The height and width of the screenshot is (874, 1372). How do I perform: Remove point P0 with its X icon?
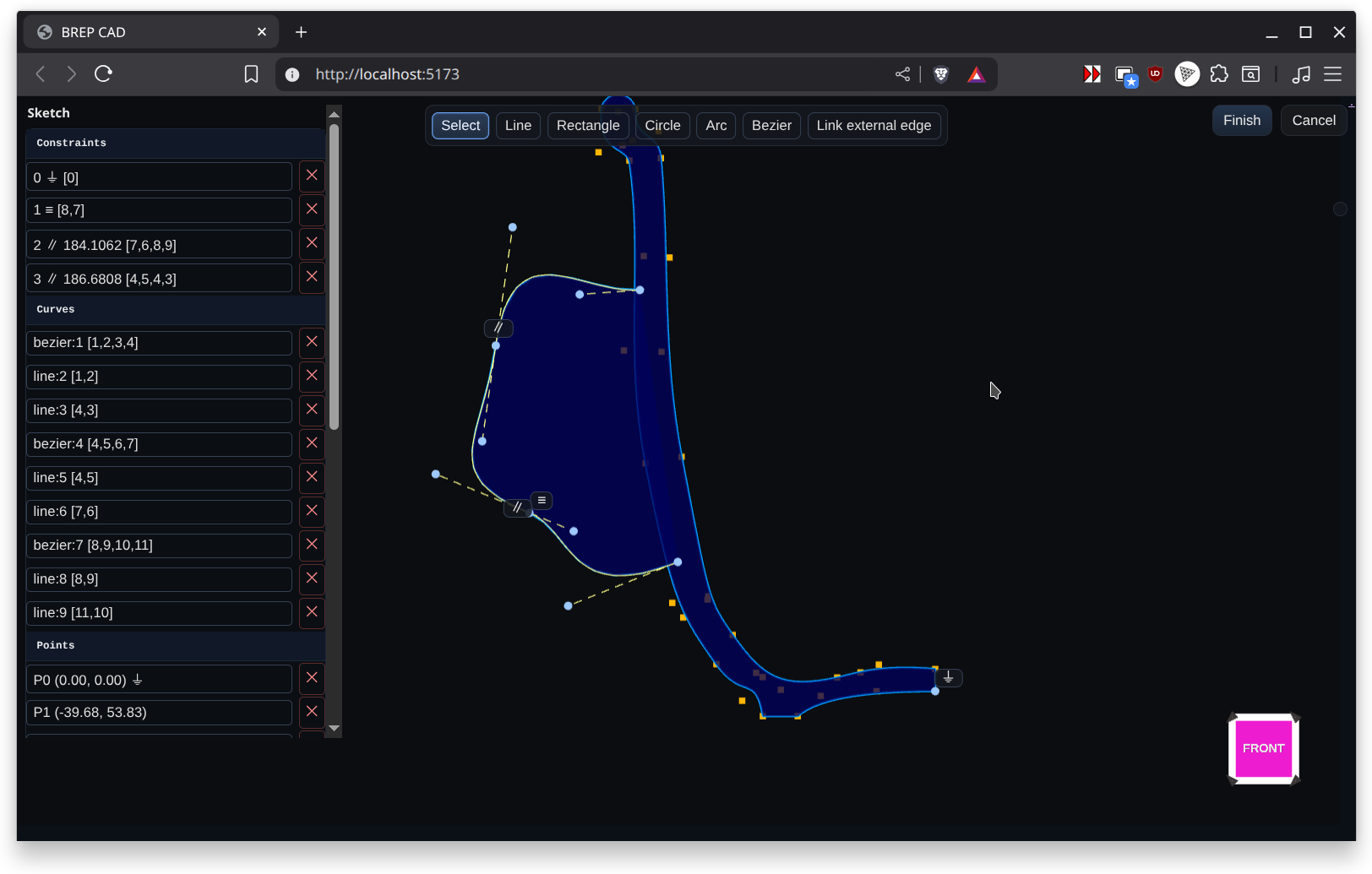tap(312, 678)
